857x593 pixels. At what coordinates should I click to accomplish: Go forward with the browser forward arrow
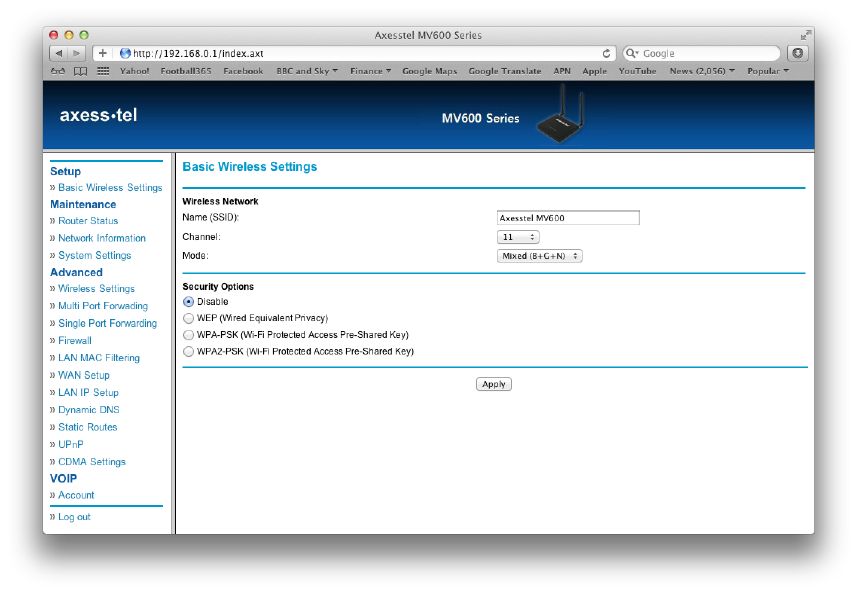[77, 53]
